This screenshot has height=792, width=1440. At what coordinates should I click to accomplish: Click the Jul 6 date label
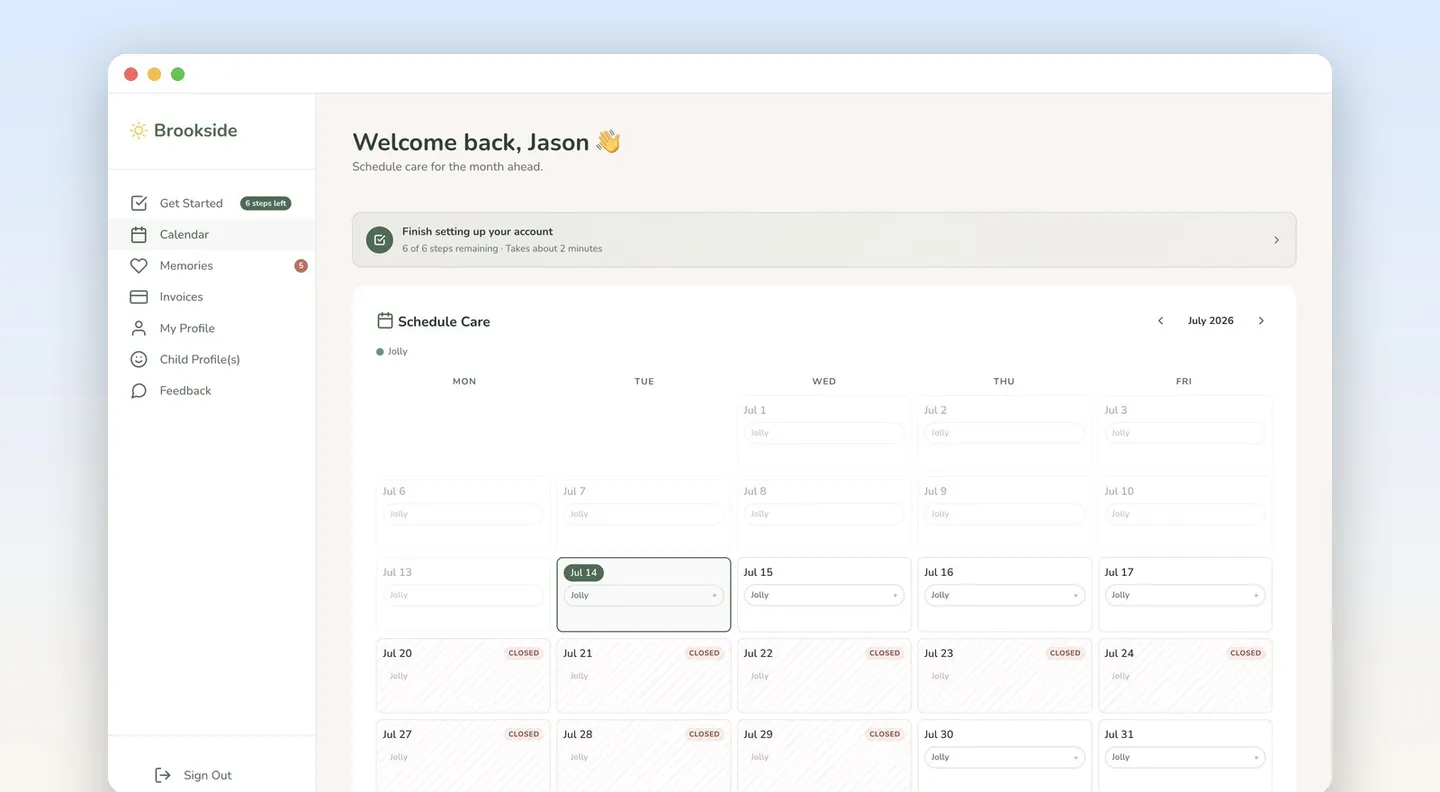(394, 492)
